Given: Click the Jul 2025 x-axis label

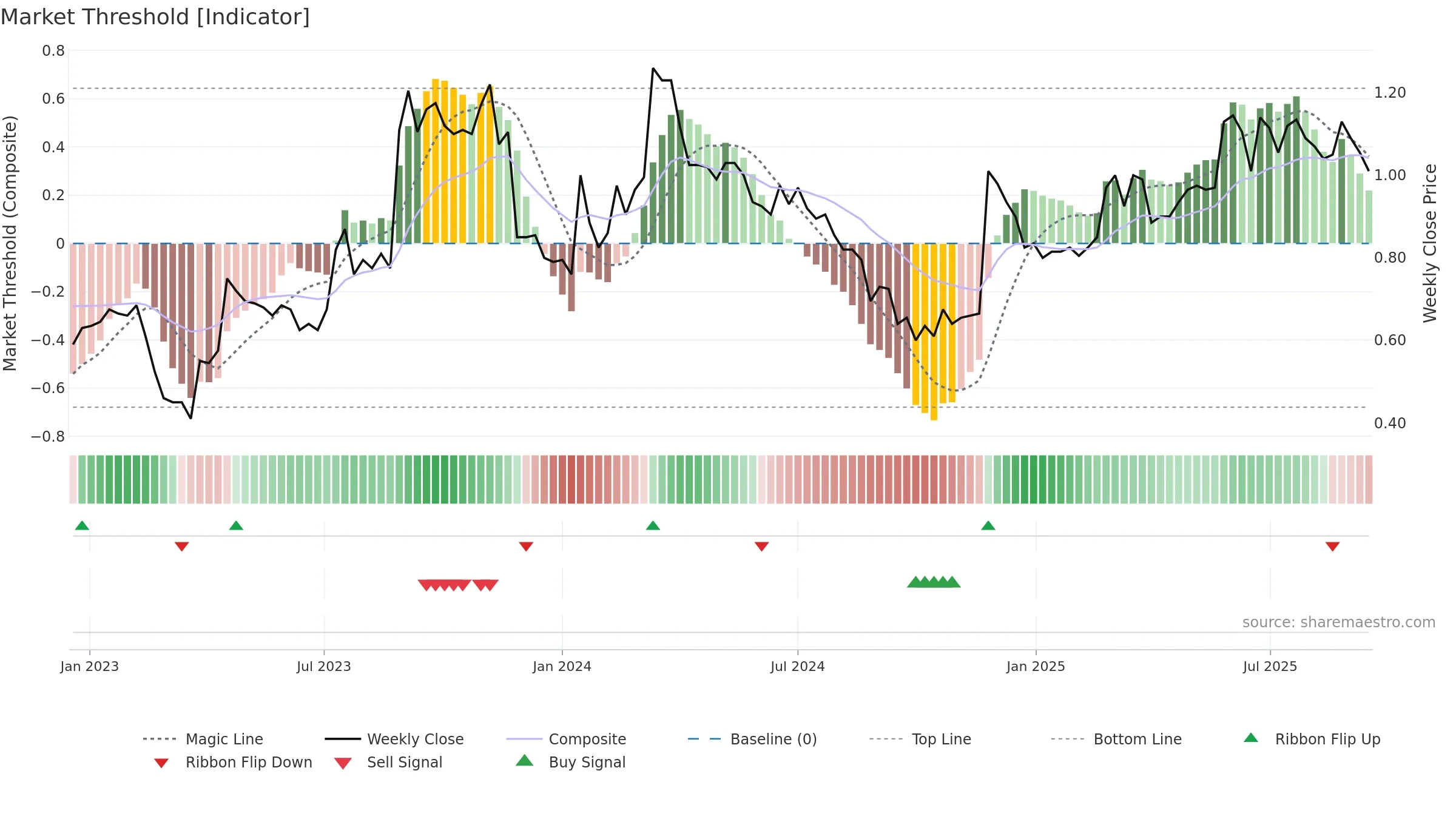Looking at the screenshot, I should pos(1270,666).
